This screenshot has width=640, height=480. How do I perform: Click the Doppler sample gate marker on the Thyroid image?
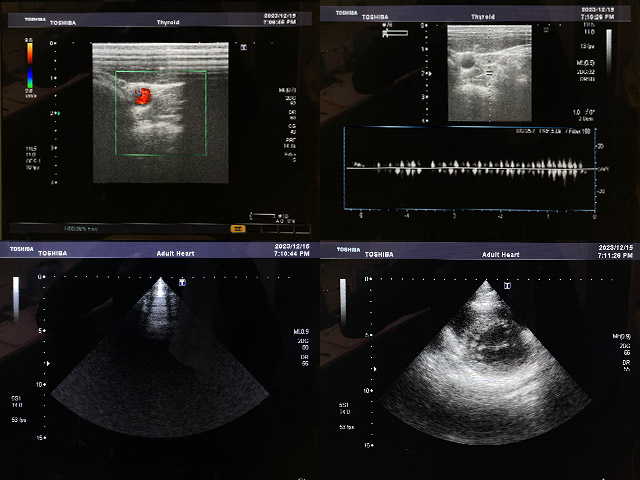[489, 73]
